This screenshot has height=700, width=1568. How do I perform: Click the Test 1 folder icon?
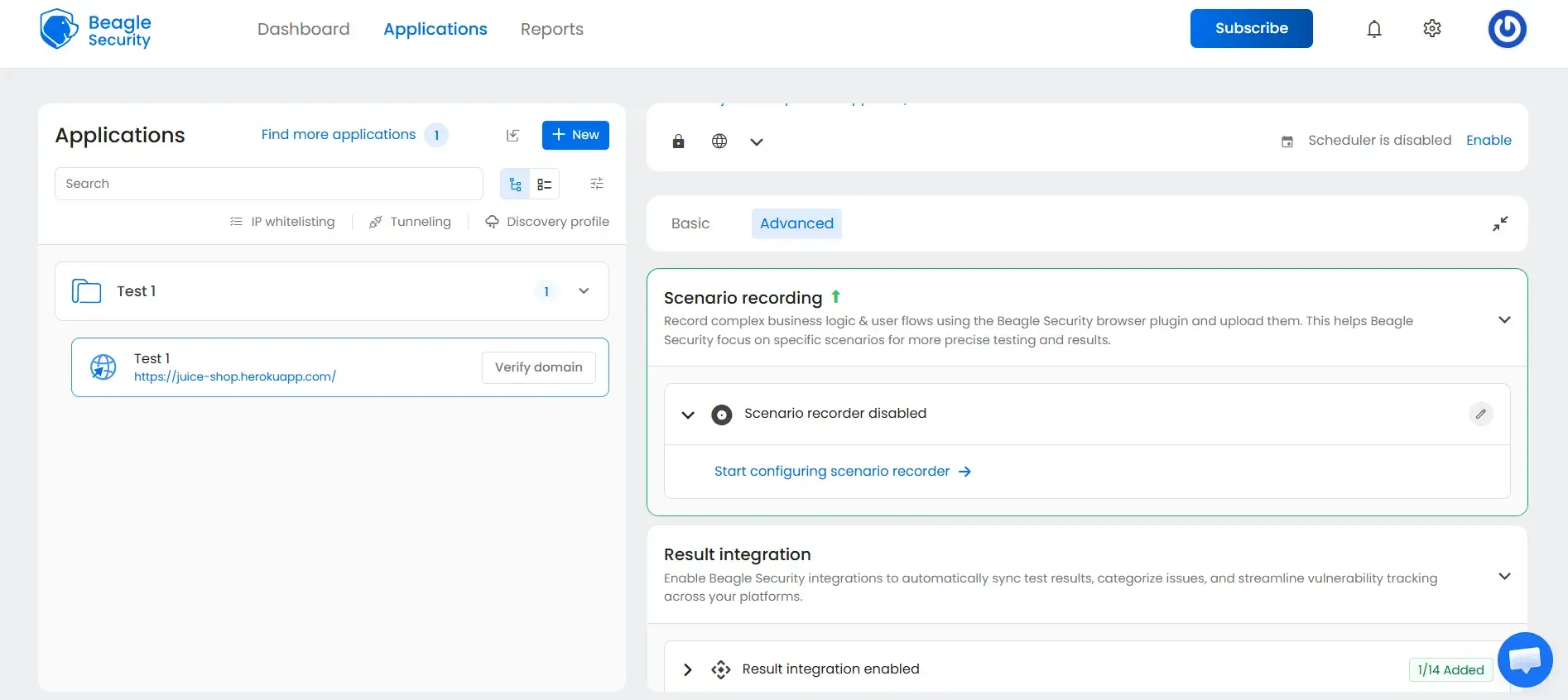click(86, 291)
